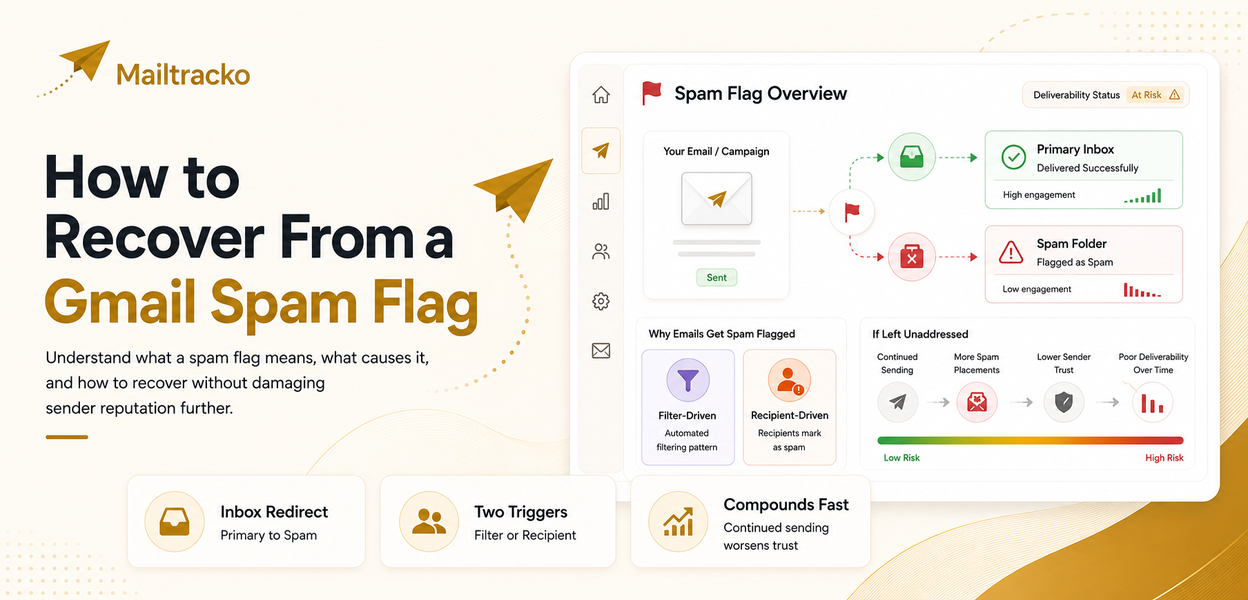The width and height of the screenshot is (1248, 600).
Task: Click the Deliverability Status badge
Action: coord(1105,95)
